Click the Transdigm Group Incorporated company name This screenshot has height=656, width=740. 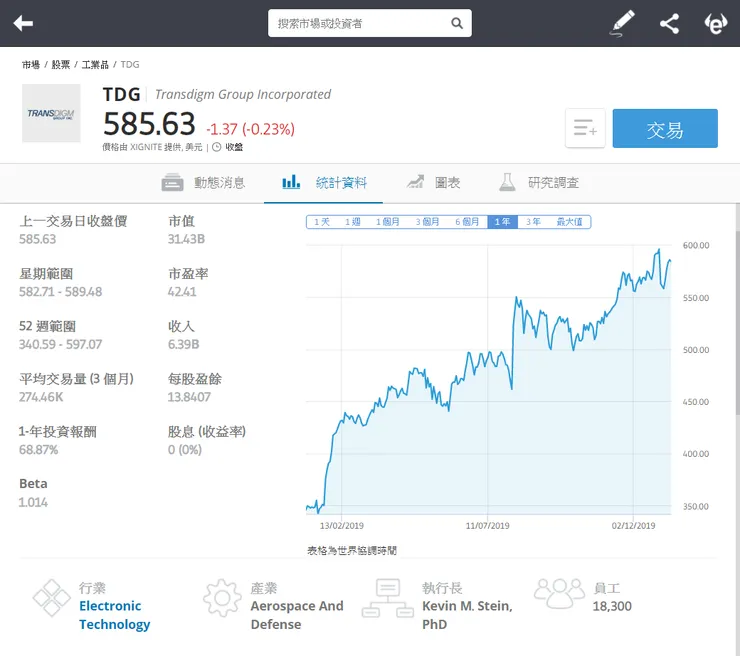click(243, 94)
